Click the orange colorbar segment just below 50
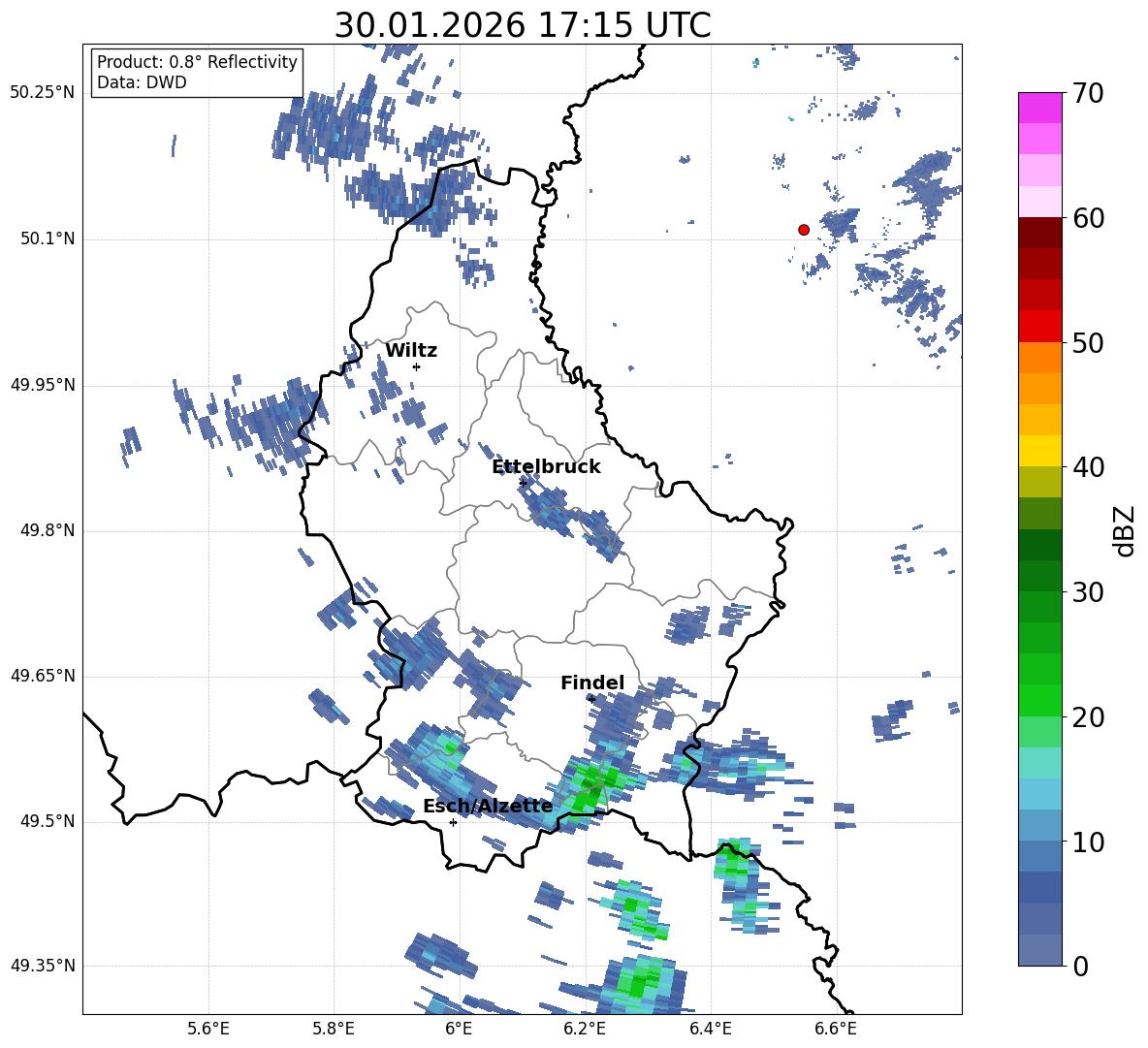 point(1039,358)
